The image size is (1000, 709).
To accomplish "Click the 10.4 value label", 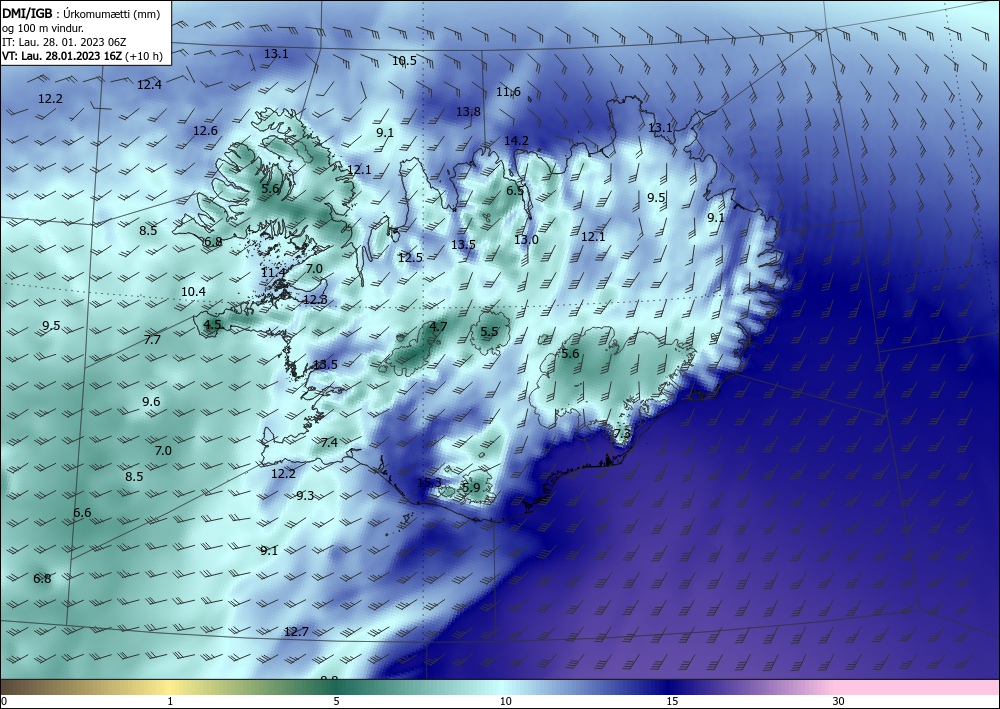I will pos(193,291).
